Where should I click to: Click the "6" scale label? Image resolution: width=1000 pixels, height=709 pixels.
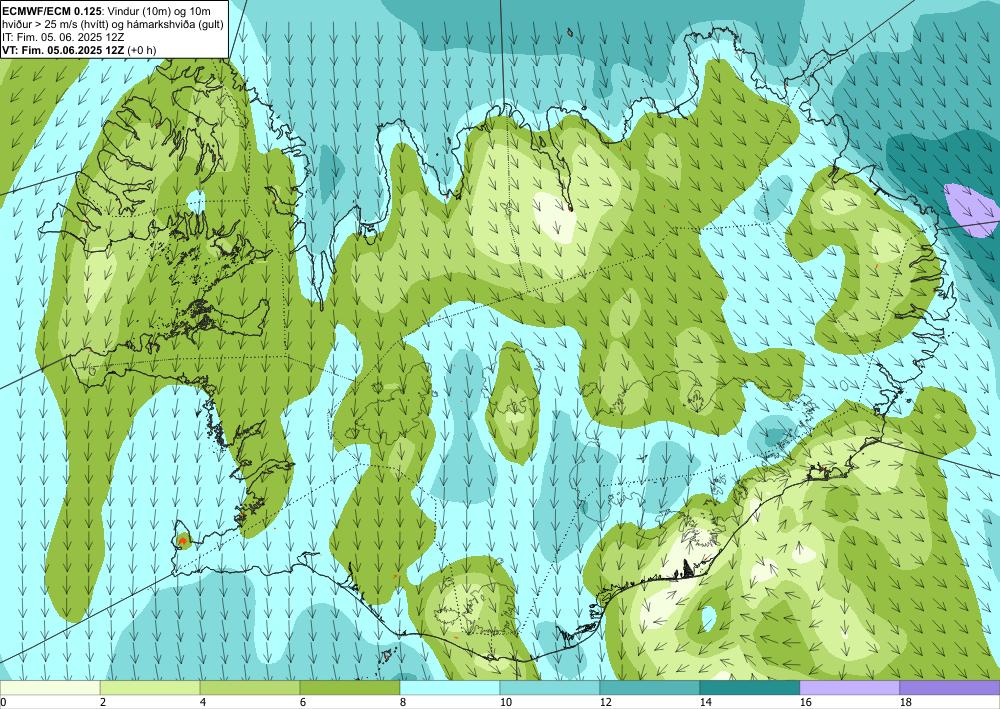[x=303, y=702]
